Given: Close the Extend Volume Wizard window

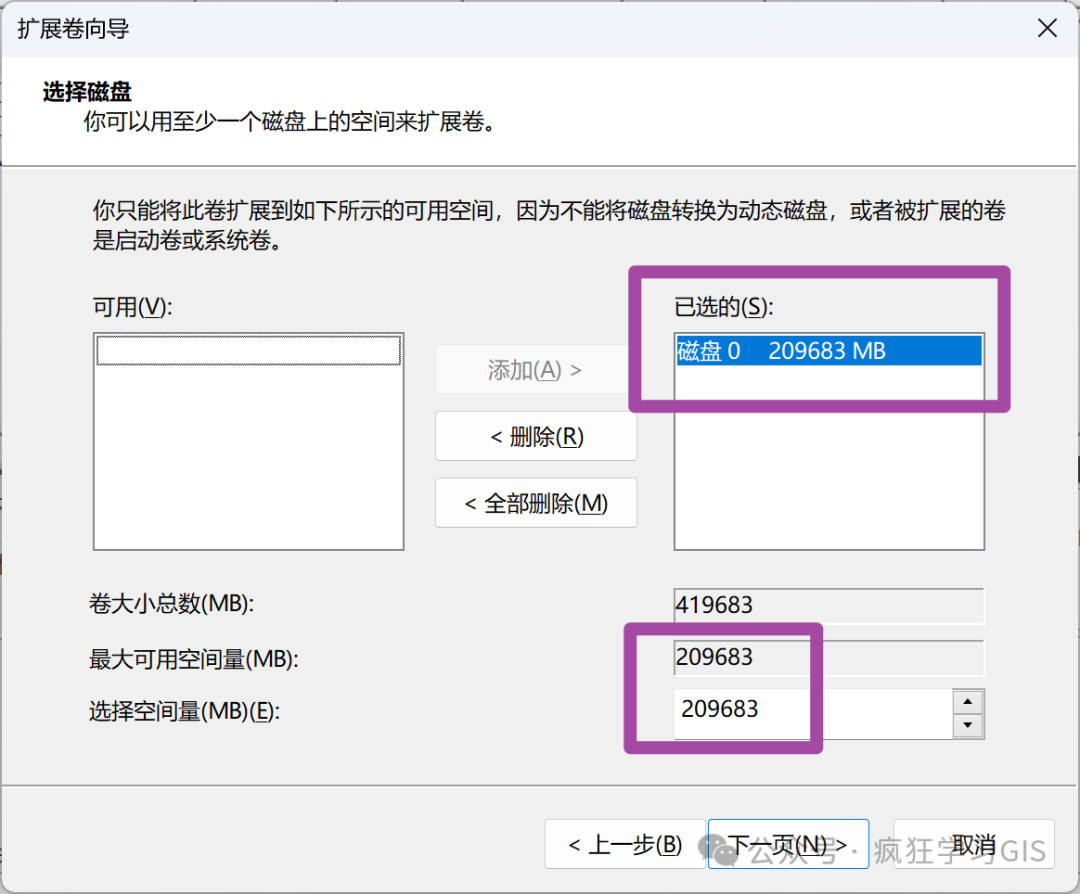Looking at the screenshot, I should pos(1047,28).
